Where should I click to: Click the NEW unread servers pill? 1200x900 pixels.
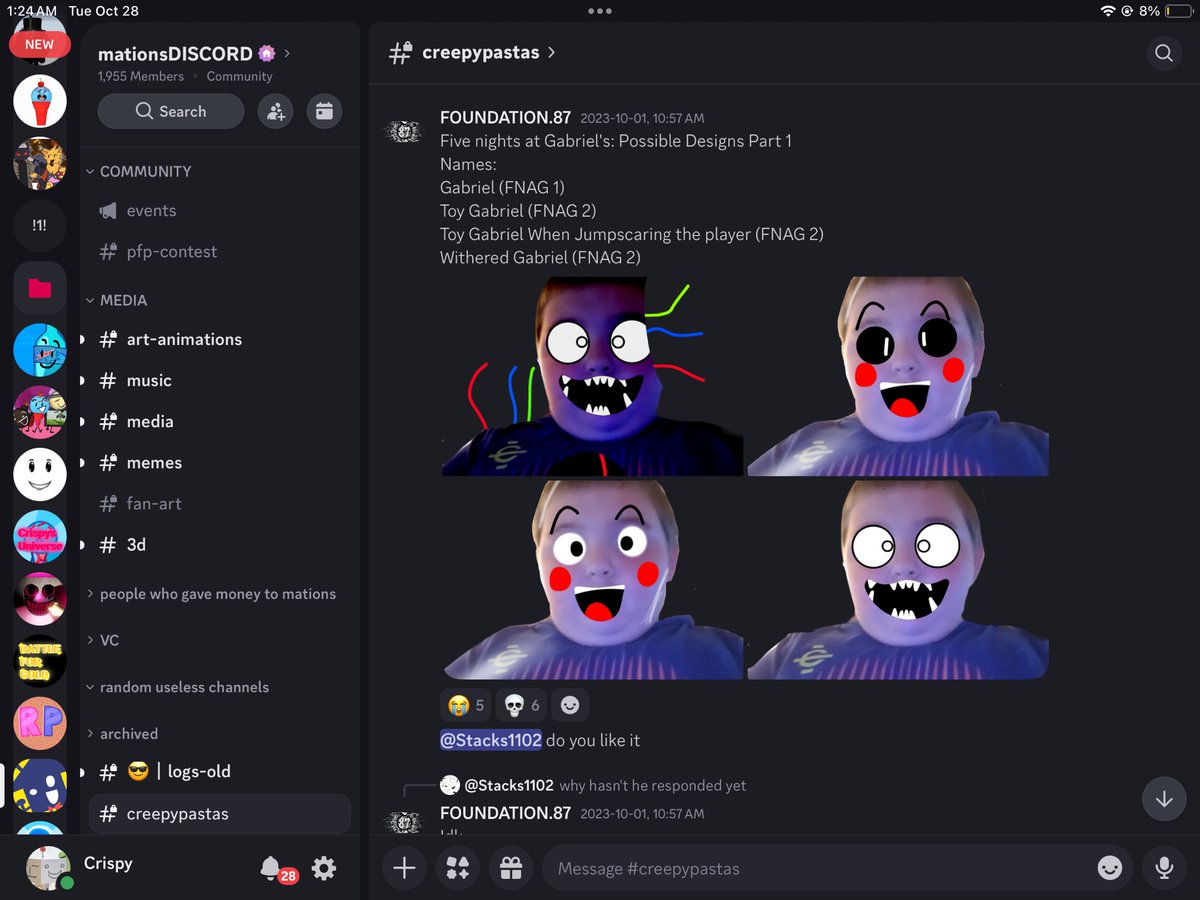coord(39,44)
